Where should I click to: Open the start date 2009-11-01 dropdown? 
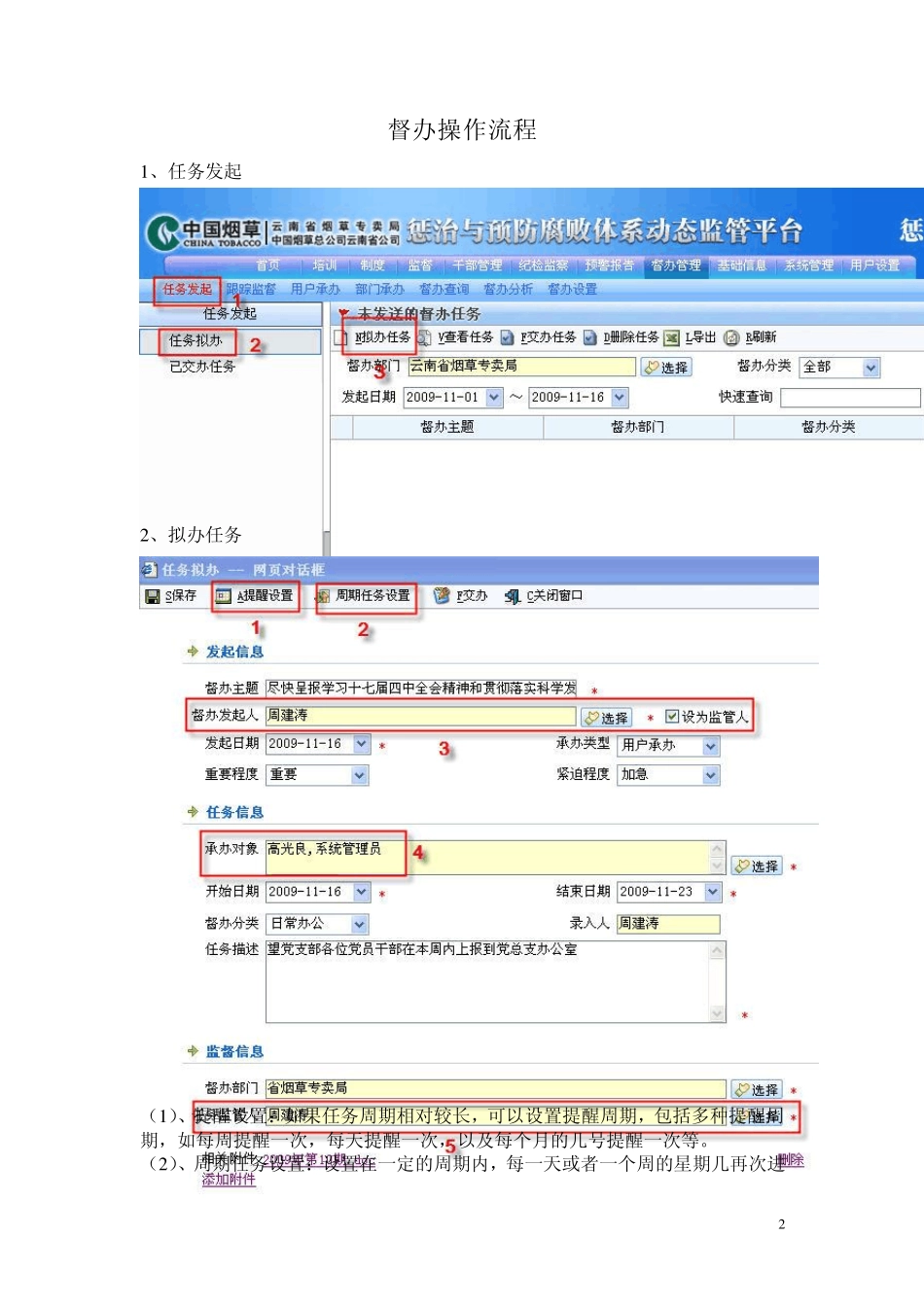(x=494, y=397)
